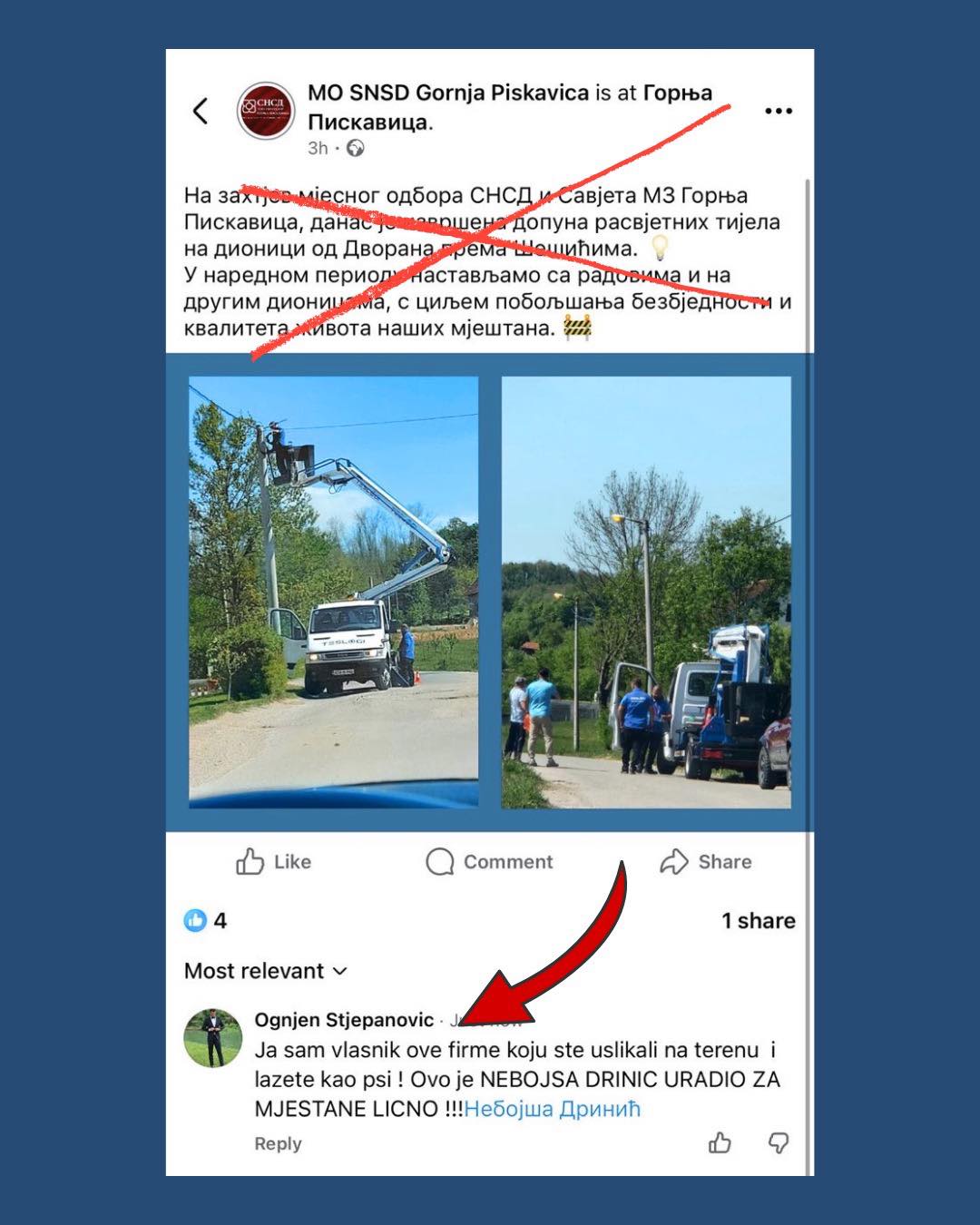The width and height of the screenshot is (980, 1225).
Task: Click the globe public audience icon
Action: [356, 148]
